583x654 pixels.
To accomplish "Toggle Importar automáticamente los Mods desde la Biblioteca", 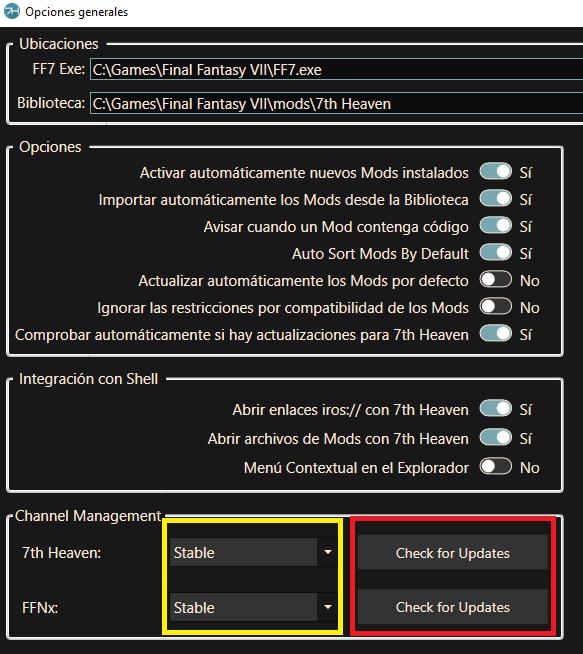I will click(495, 199).
